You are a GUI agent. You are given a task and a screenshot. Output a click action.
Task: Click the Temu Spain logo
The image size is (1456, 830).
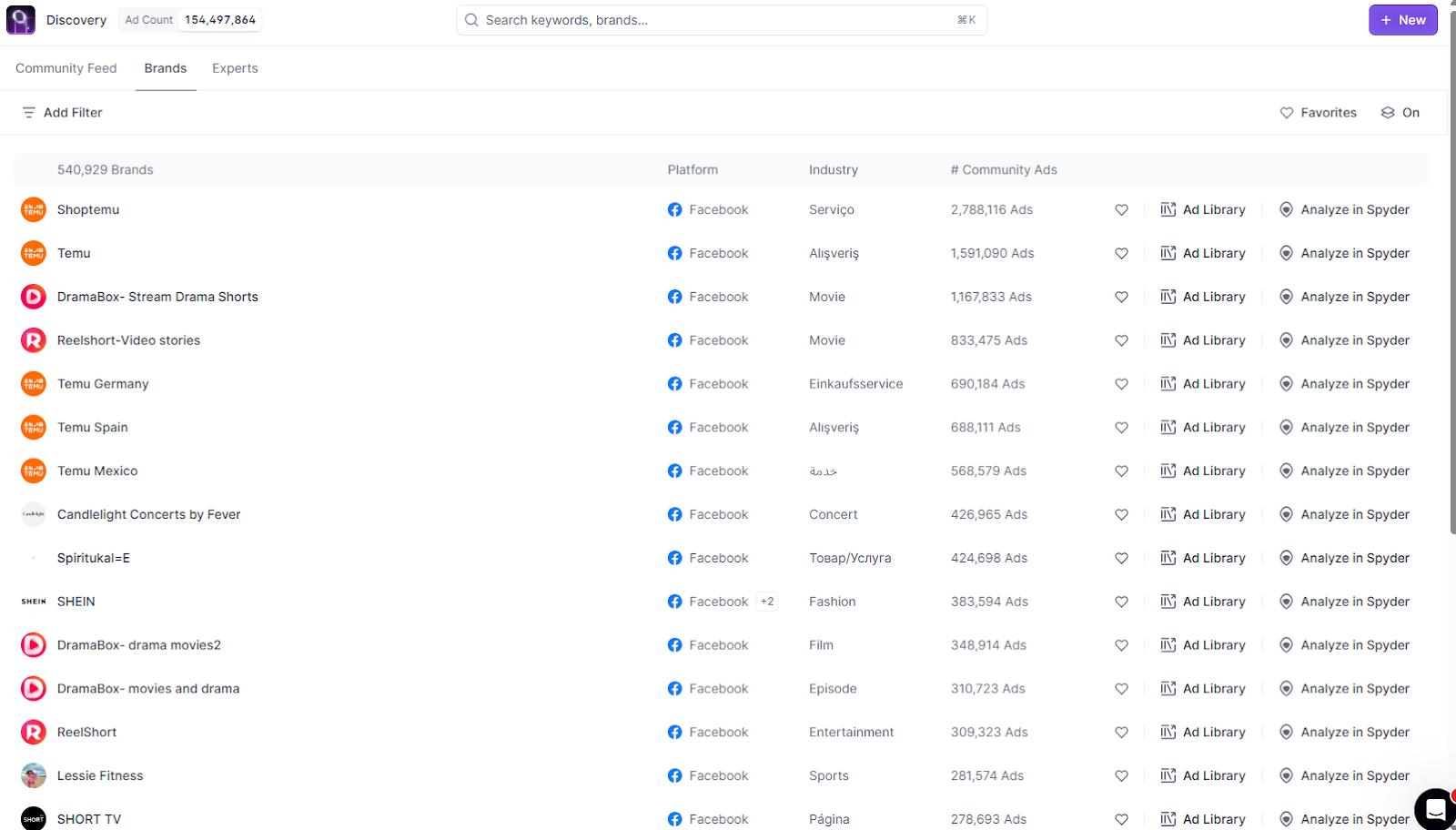click(x=34, y=427)
